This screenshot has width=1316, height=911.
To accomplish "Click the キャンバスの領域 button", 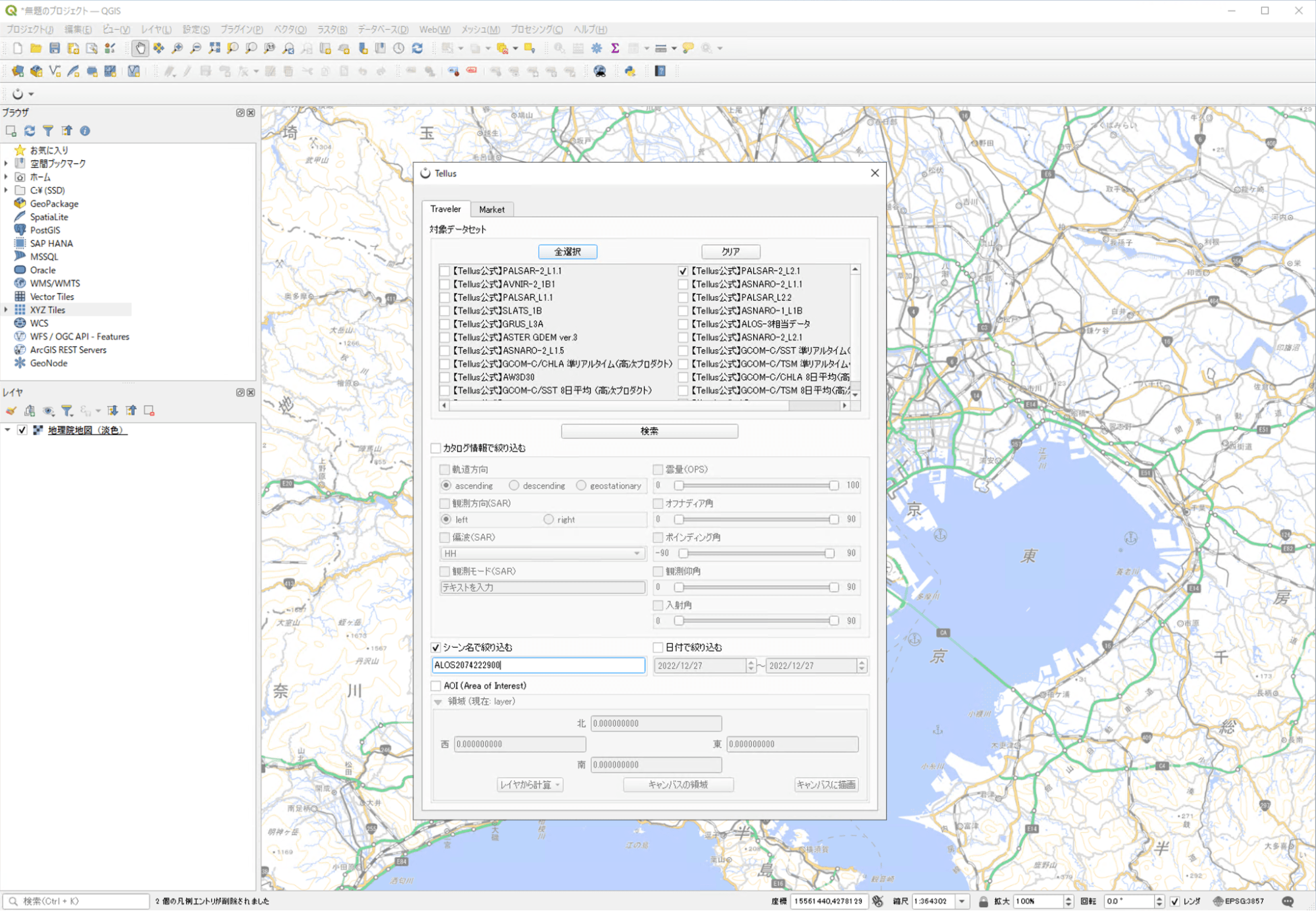I will click(x=678, y=785).
